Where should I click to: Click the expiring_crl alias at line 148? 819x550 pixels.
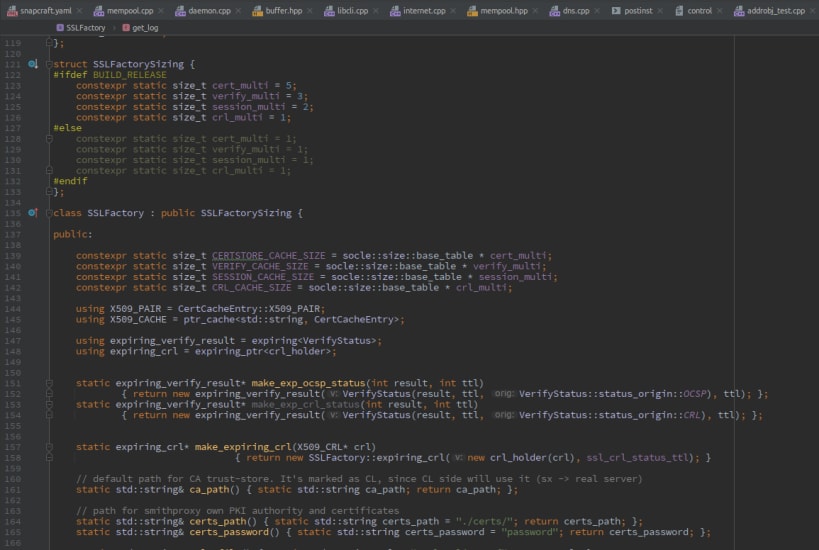tap(144, 352)
